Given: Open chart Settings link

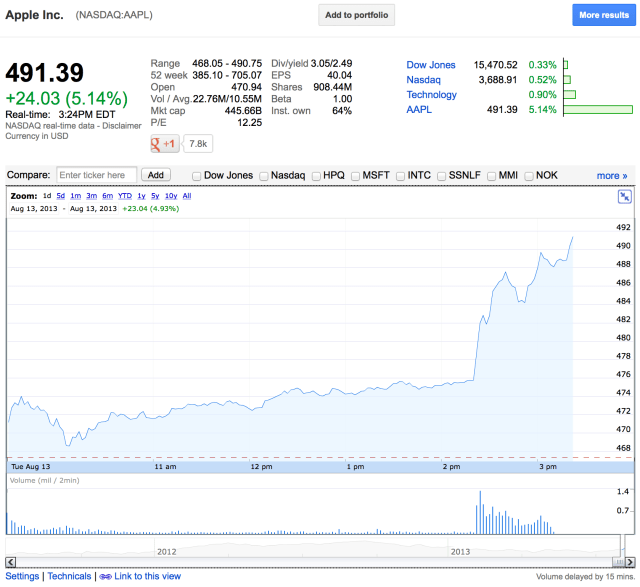Looking at the screenshot, I should point(22,576).
